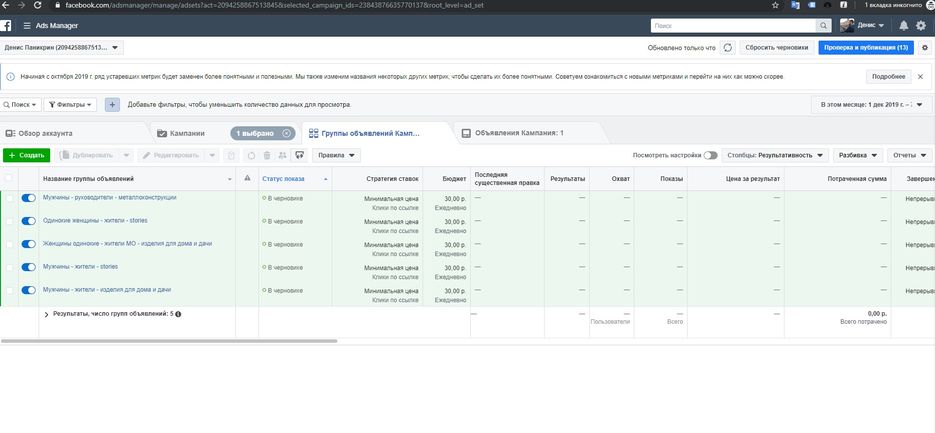Click the plus icon to add filter
The image size is (935, 433).
112,104
